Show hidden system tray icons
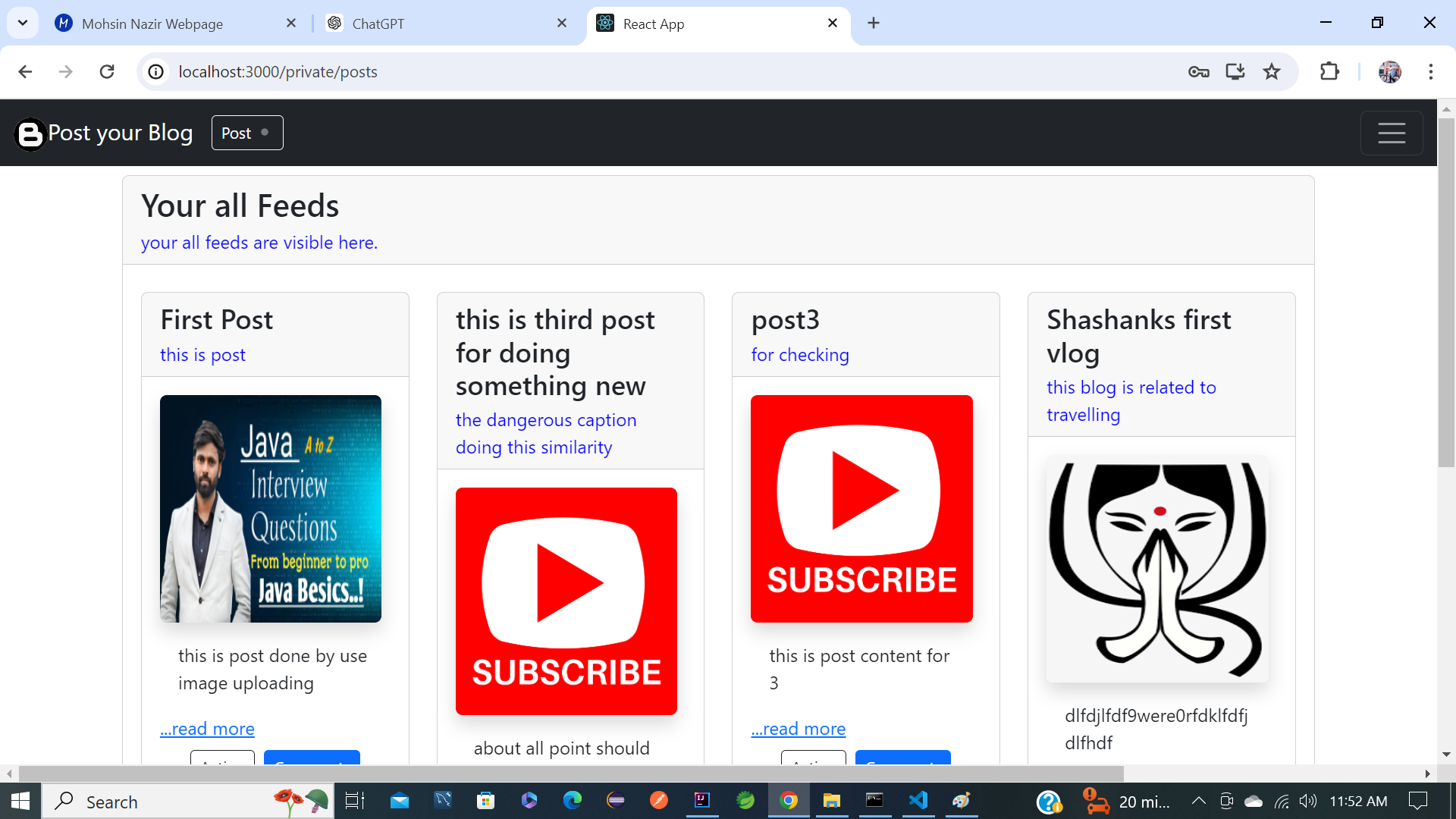The width and height of the screenshot is (1456, 819). (1199, 801)
